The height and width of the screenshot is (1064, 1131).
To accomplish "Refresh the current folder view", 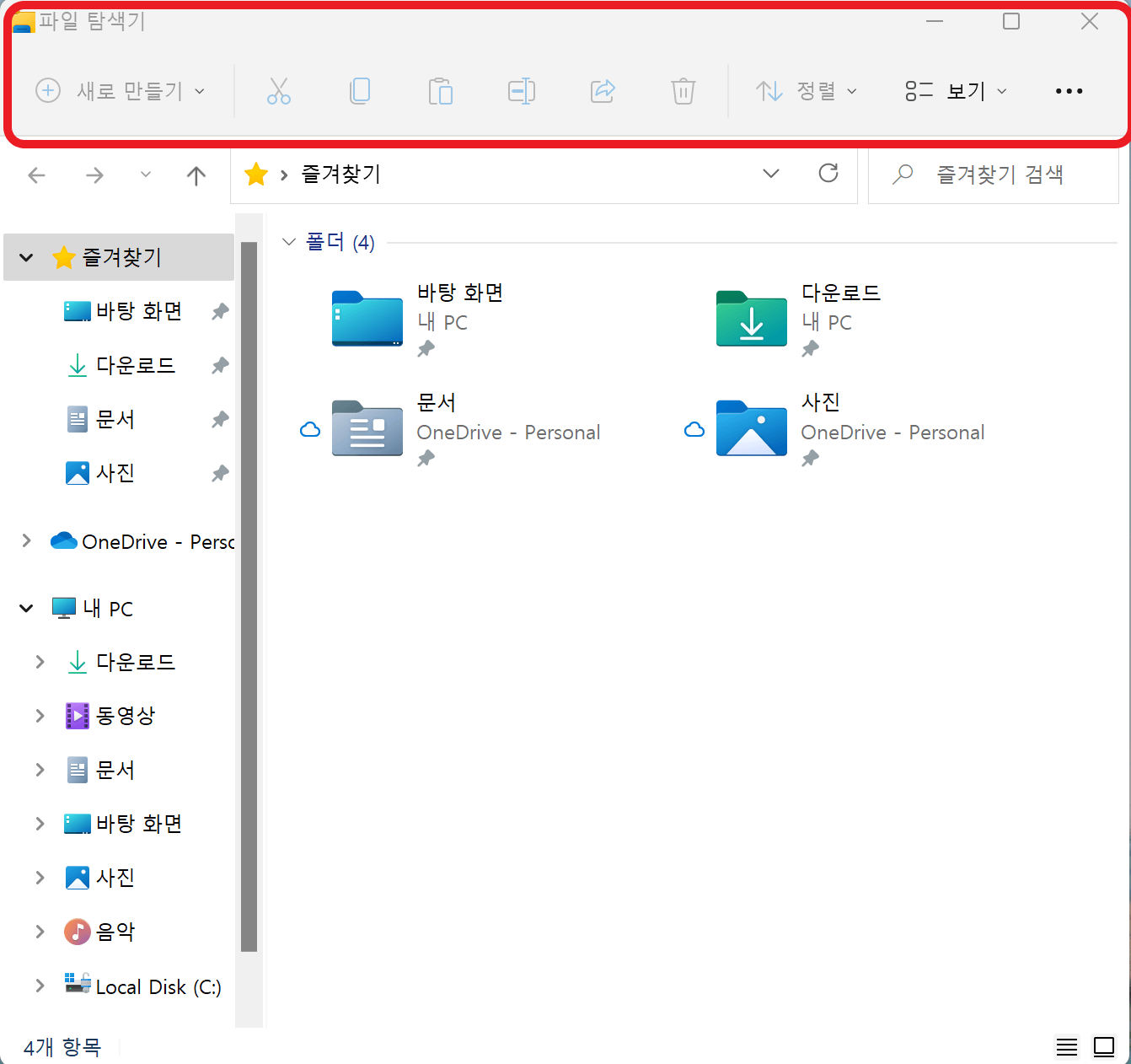I will 828,174.
